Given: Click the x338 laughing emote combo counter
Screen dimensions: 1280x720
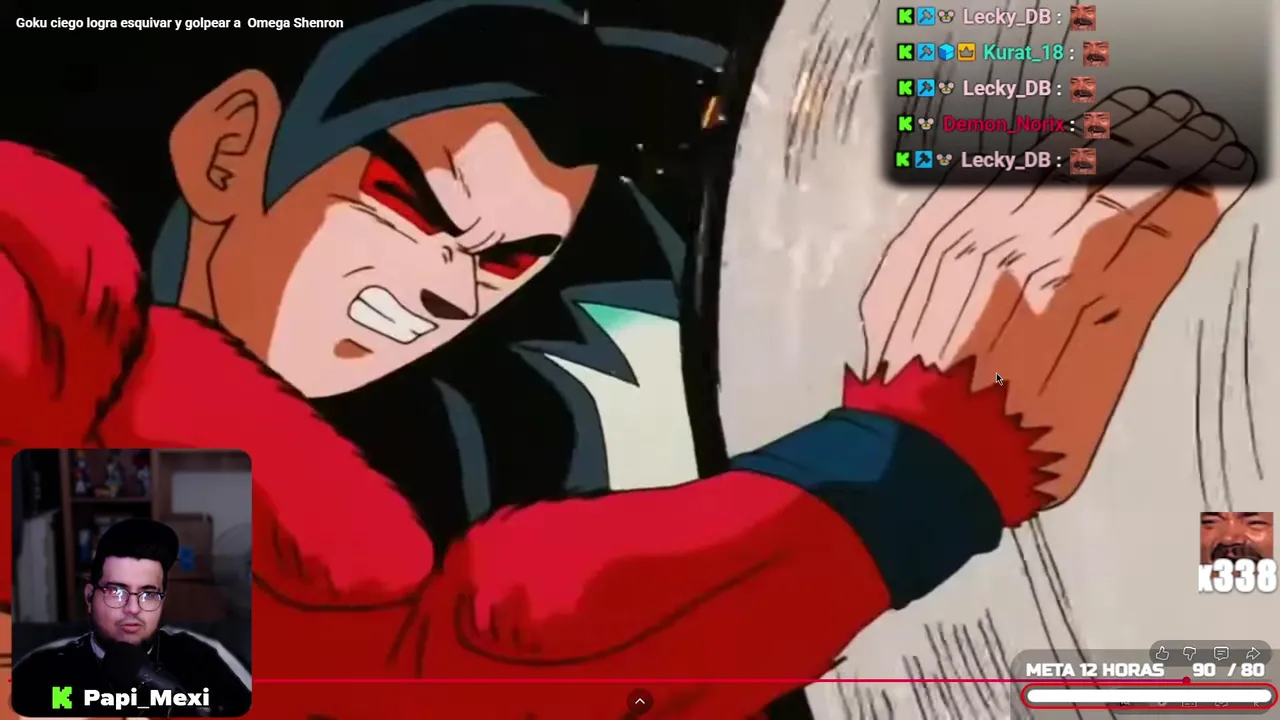Looking at the screenshot, I should (x=1237, y=553).
